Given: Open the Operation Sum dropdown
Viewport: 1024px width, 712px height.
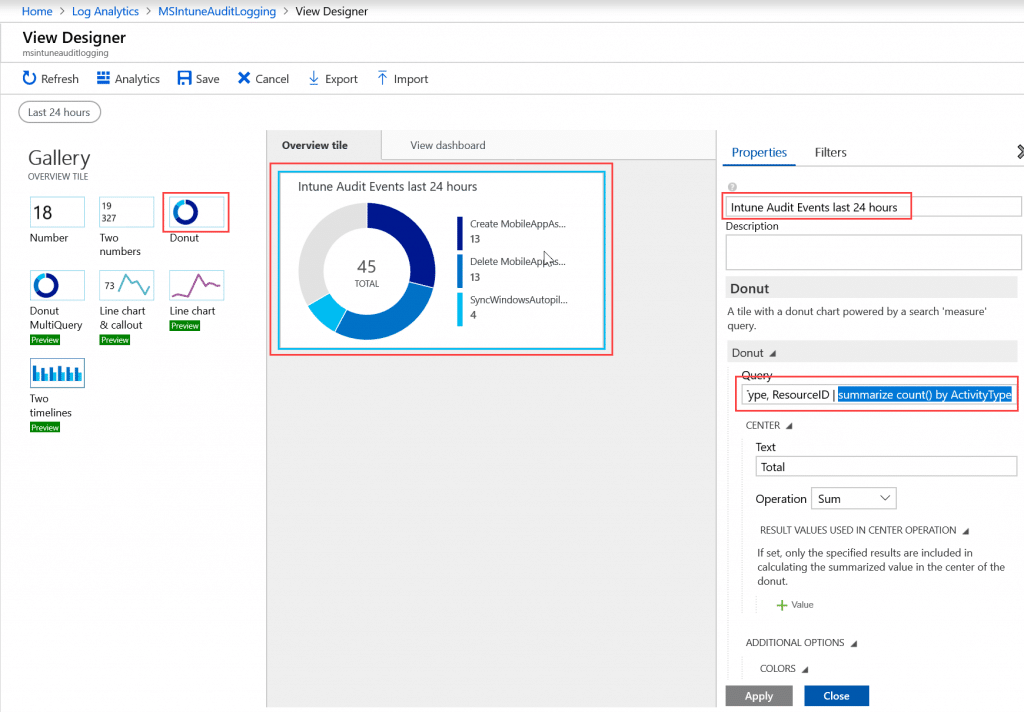Looking at the screenshot, I should (854, 498).
